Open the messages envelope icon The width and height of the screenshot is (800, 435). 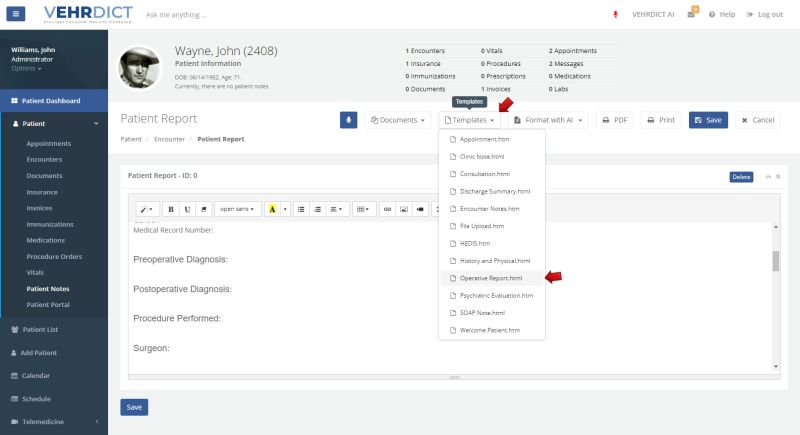(691, 15)
